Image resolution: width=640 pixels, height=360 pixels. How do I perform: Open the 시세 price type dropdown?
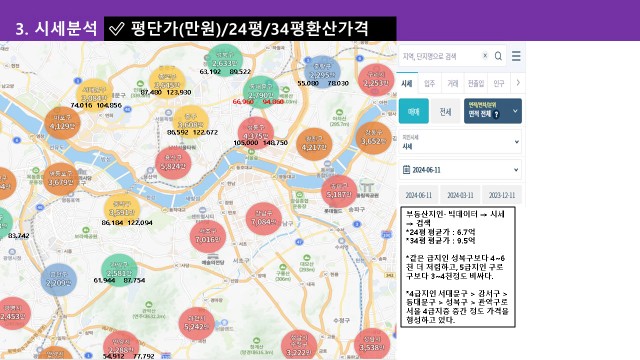click(x=460, y=142)
